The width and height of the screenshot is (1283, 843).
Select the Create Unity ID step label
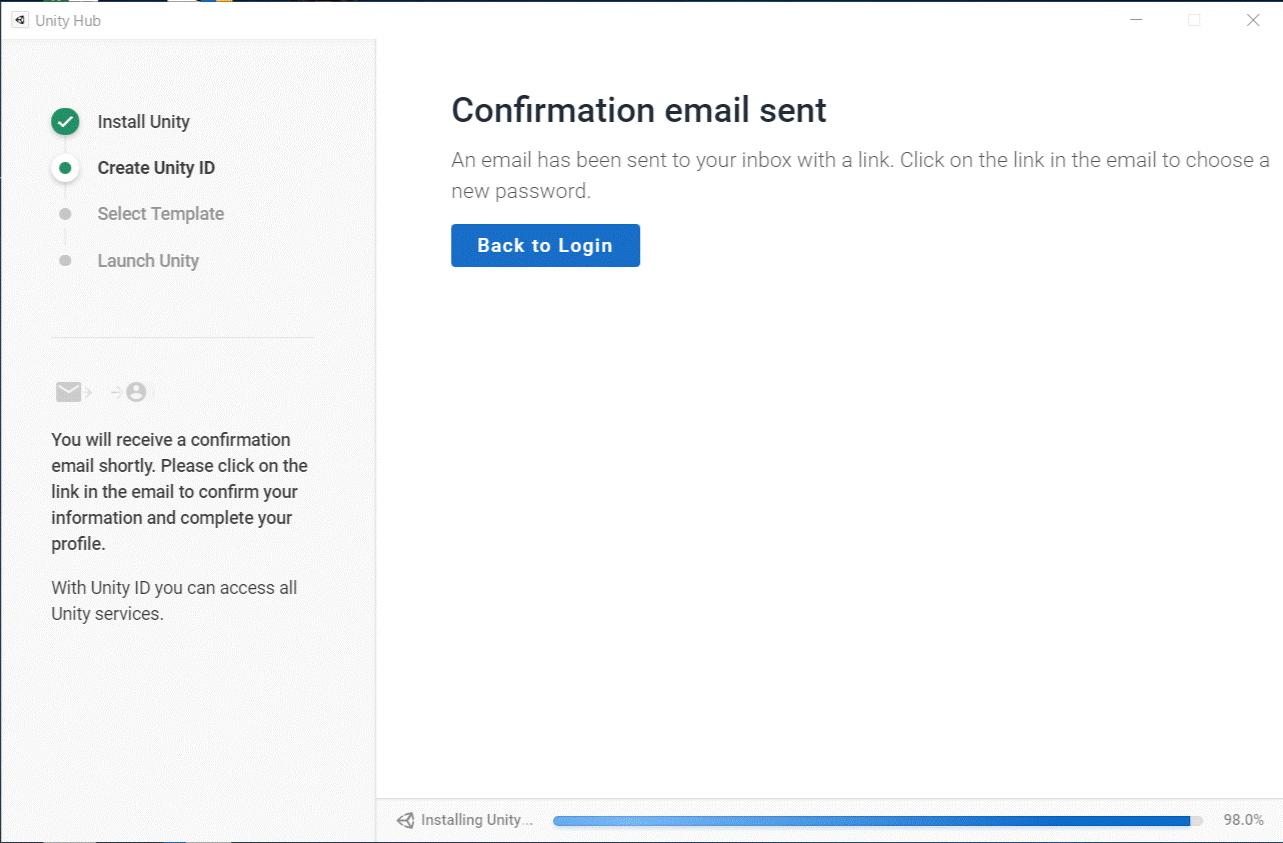pyautogui.click(x=156, y=168)
